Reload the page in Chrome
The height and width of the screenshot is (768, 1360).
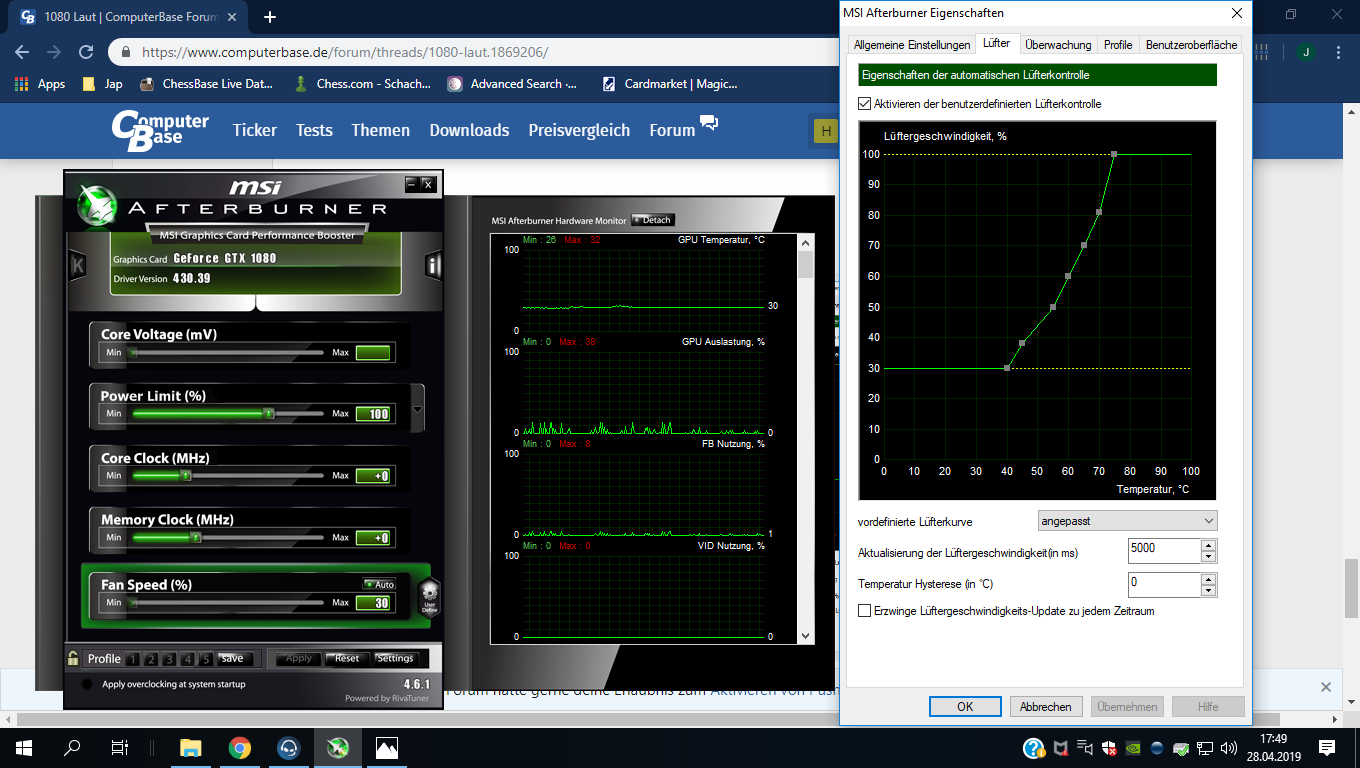[86, 52]
